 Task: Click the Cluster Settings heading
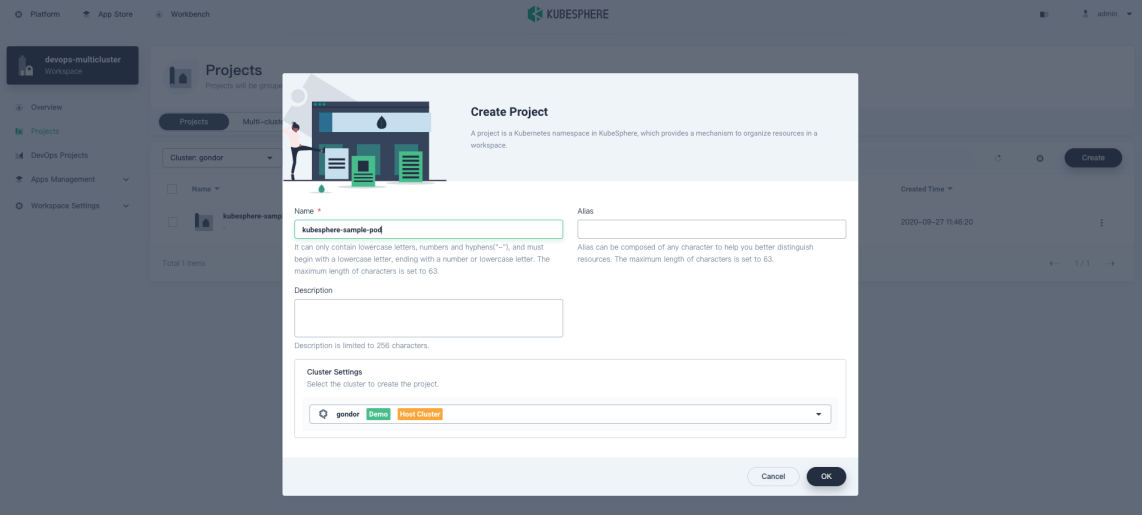point(334,371)
